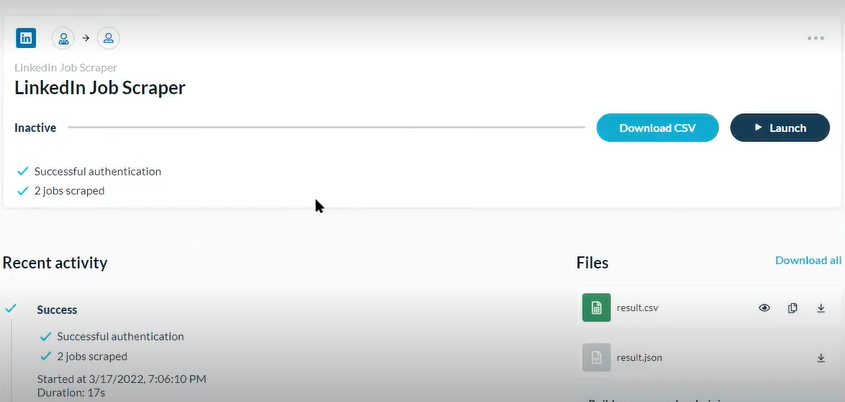Click the first profile circle icon before arrow
Viewport: 845px width, 402px height.
(x=63, y=38)
